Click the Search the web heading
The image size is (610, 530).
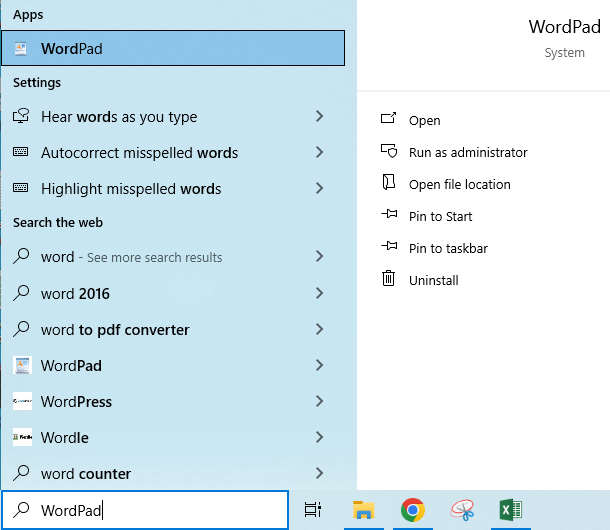58,222
